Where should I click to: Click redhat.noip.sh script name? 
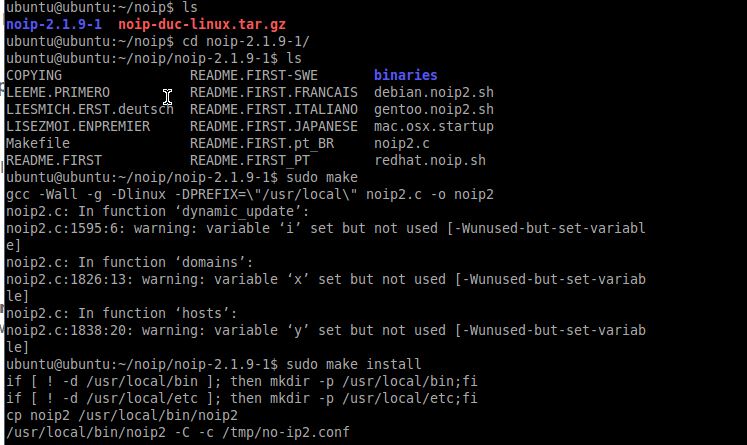(430, 161)
